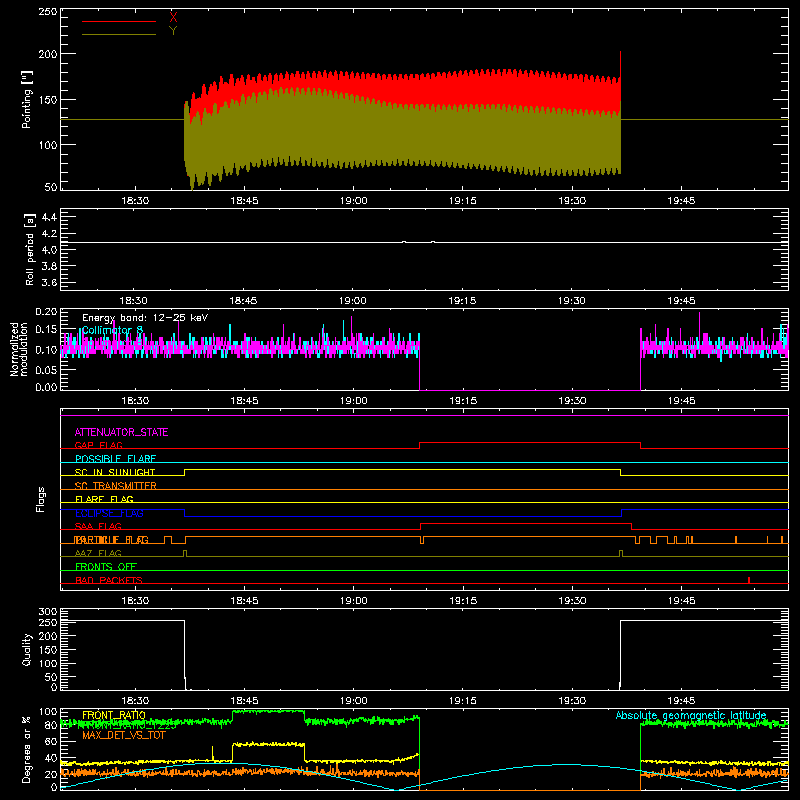Click the 150 tick of Pointing axis
Screen dimensions: 800x800
pos(47,99)
